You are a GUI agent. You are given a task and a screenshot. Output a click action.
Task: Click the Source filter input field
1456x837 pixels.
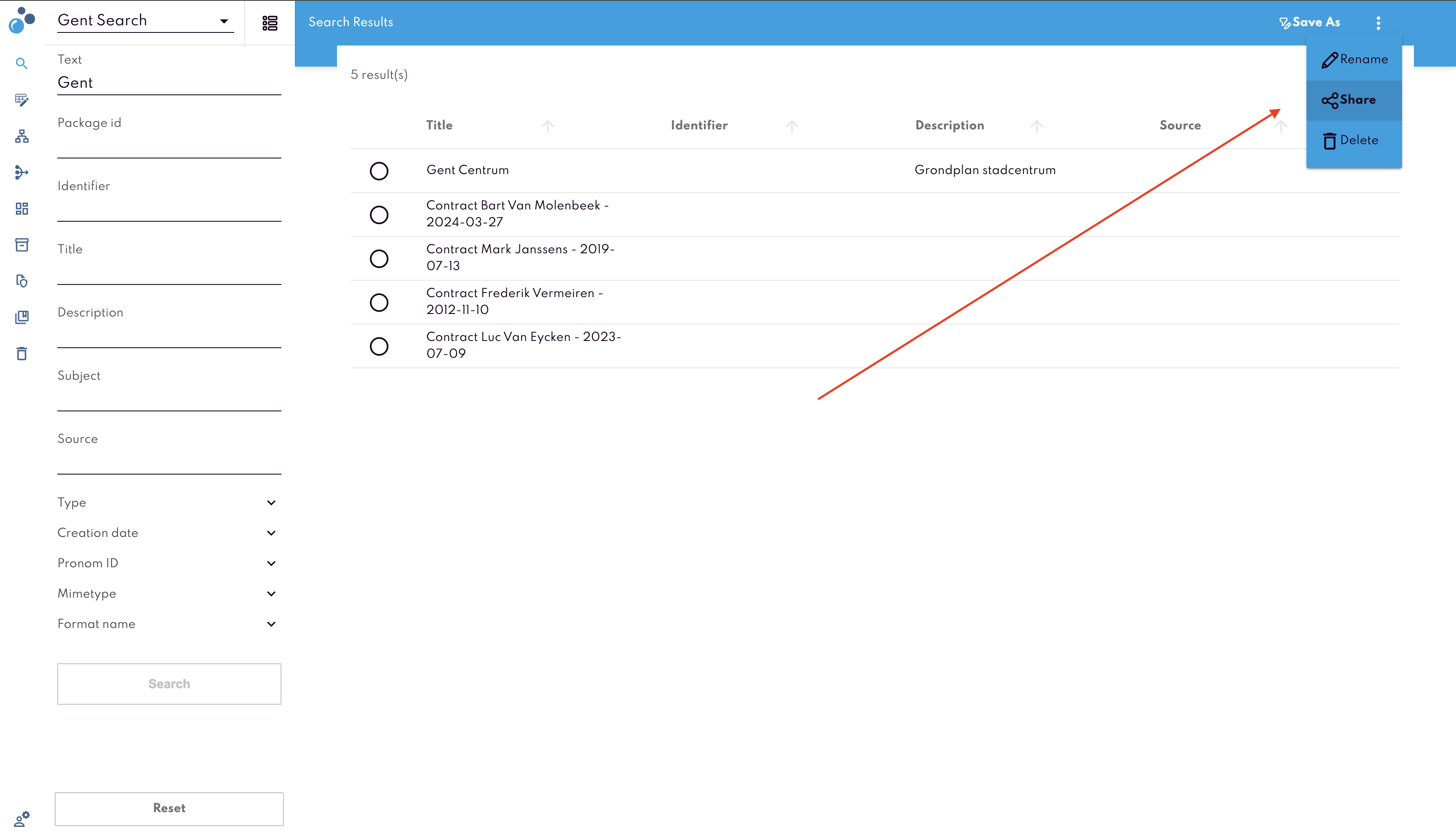point(169,462)
